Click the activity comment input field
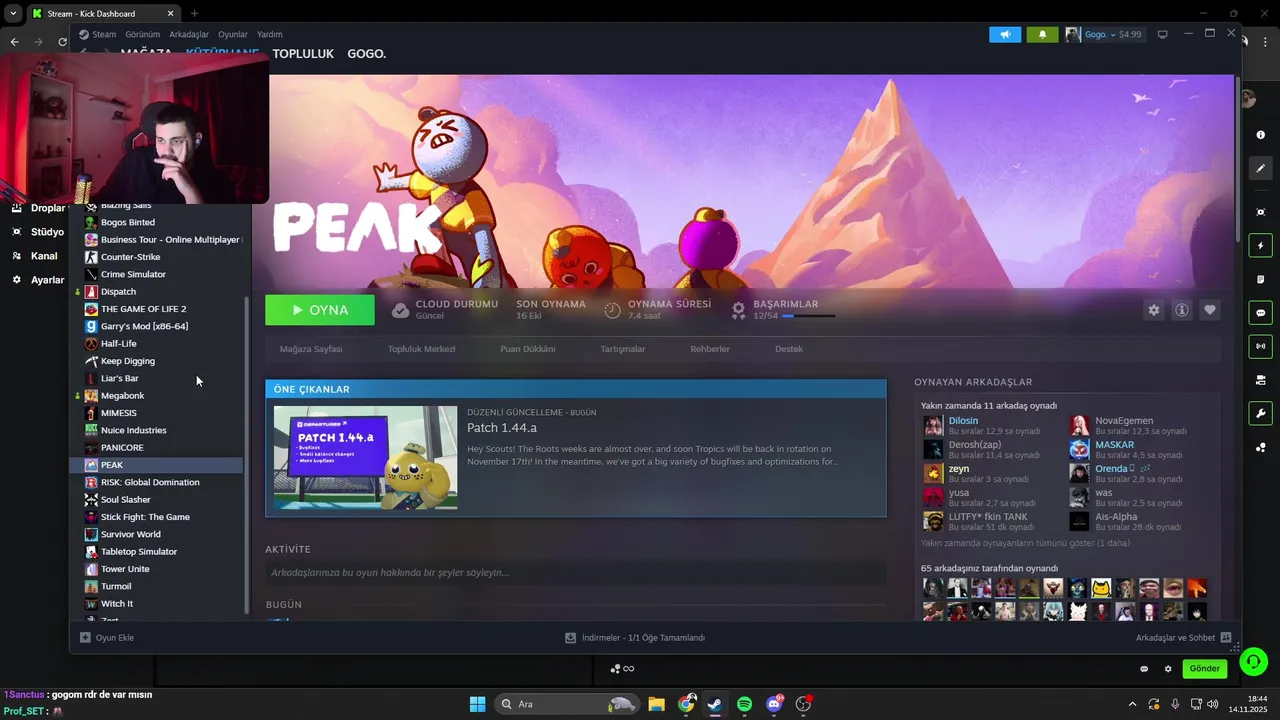 pos(575,573)
